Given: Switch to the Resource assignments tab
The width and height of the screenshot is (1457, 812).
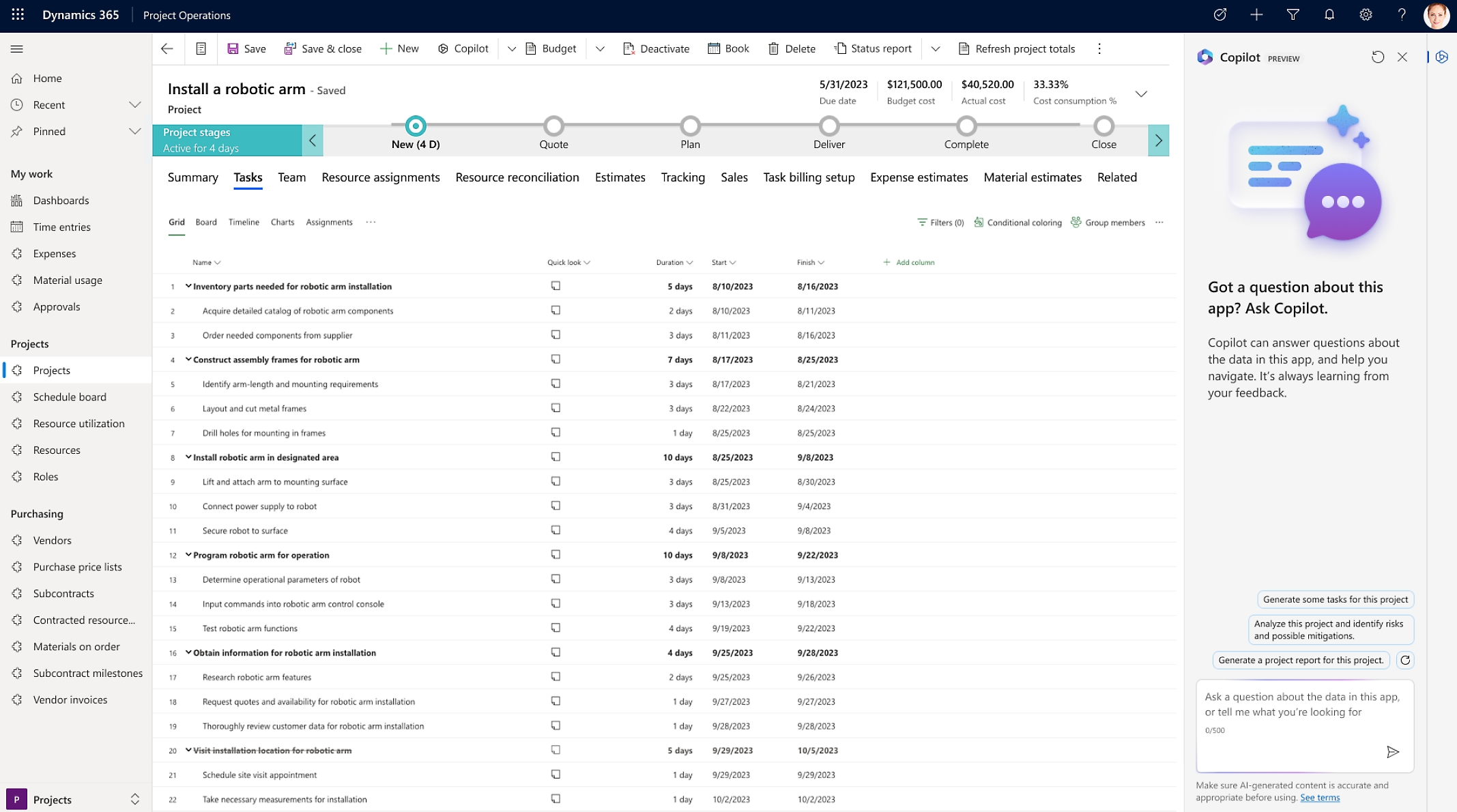Looking at the screenshot, I should tap(380, 177).
